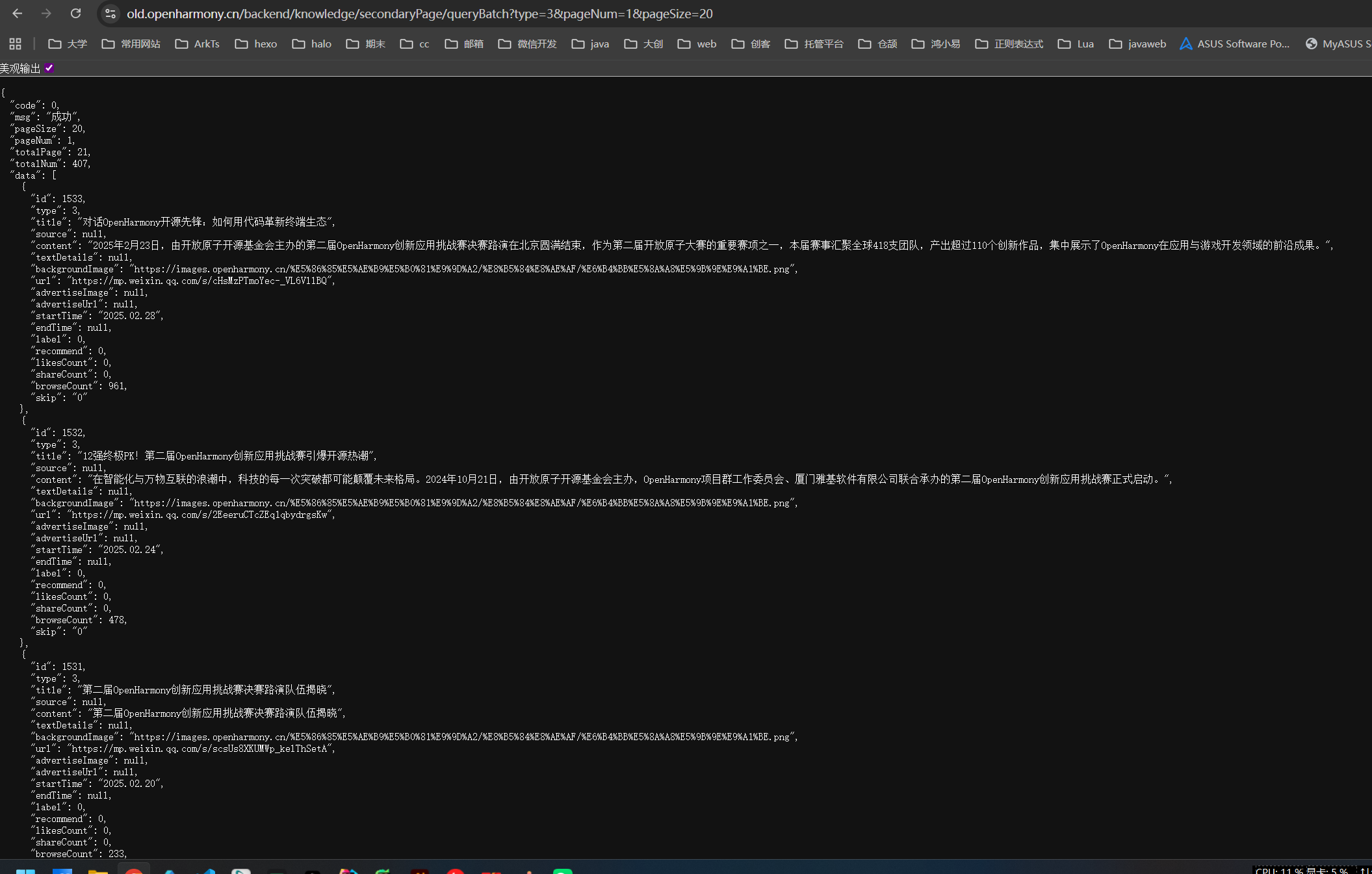The height and width of the screenshot is (874, 1372).
Task: Open the site information icon in address bar
Action: (110, 14)
